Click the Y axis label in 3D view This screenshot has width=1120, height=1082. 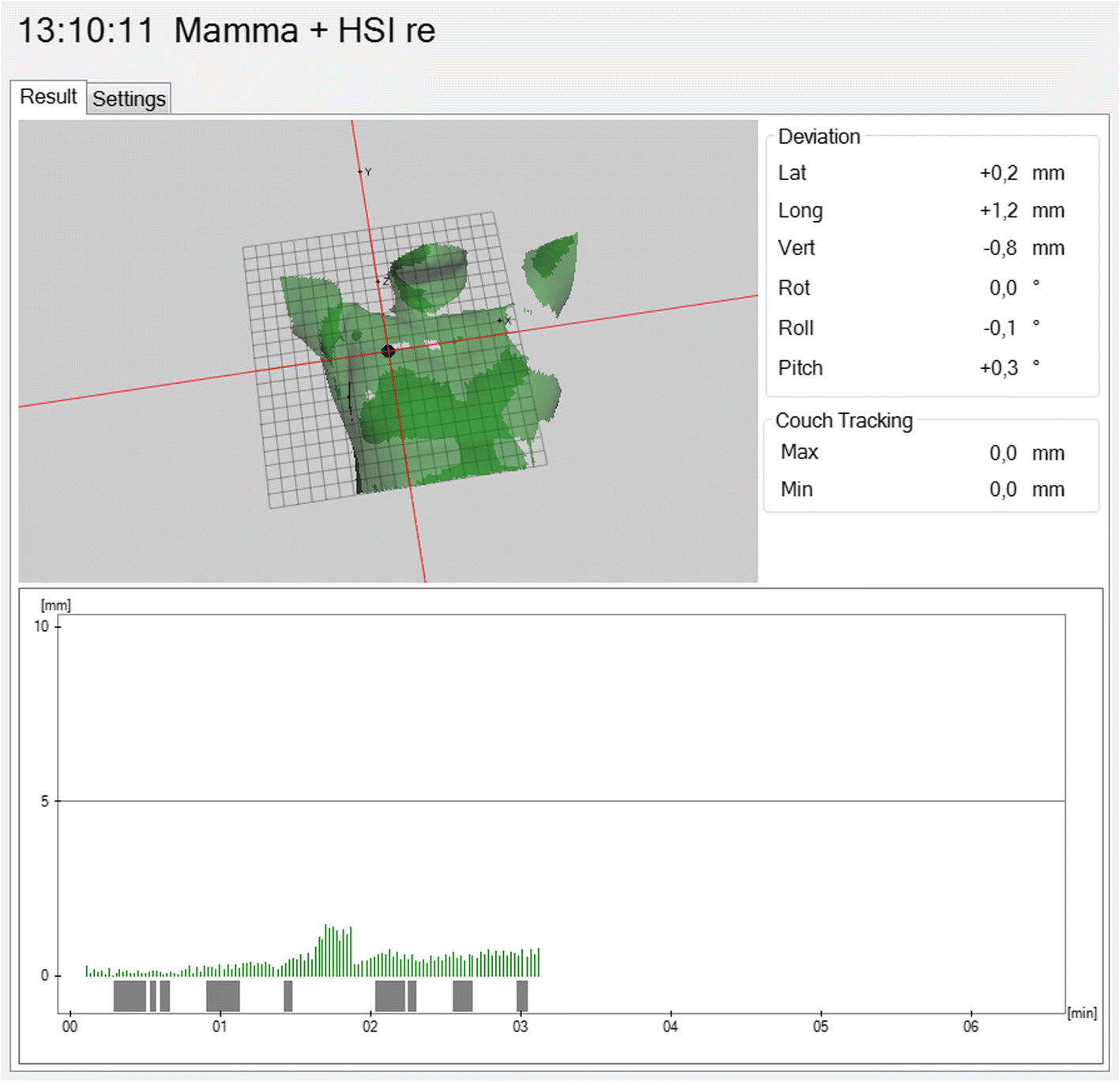tap(368, 171)
